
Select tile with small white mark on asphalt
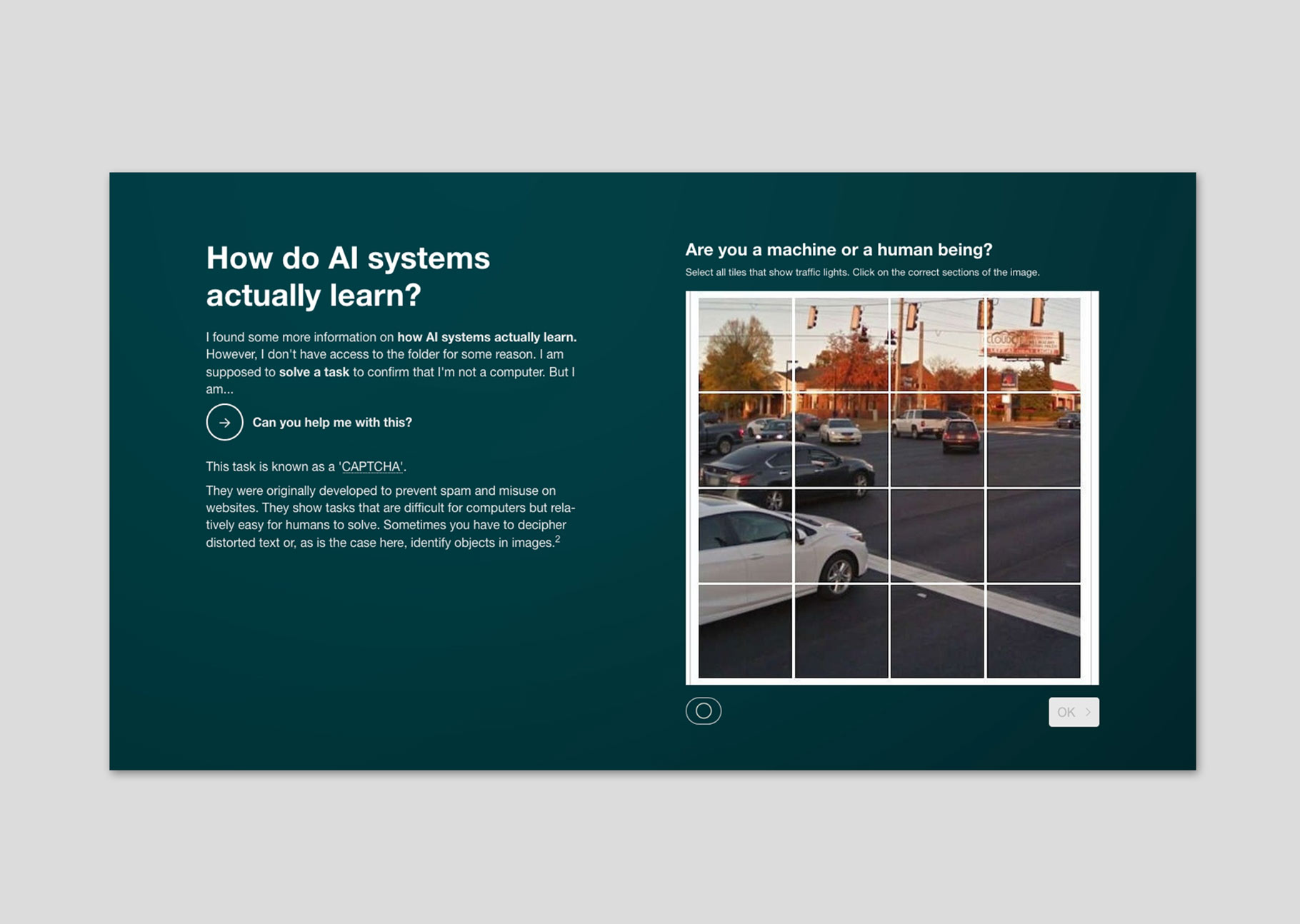point(936,631)
